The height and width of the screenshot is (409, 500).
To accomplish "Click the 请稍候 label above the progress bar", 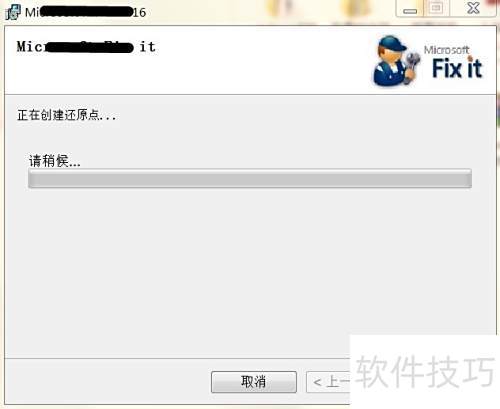I will click(55, 161).
